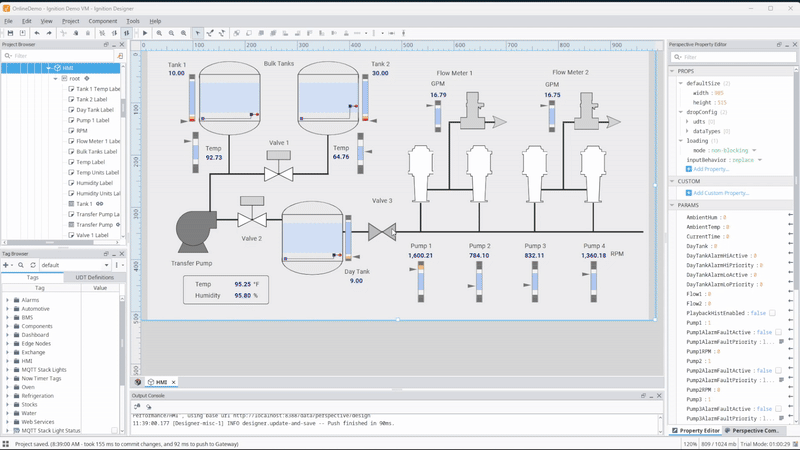800x450 pixels.
Task: Open the loading mode dropdown
Action: (754, 151)
